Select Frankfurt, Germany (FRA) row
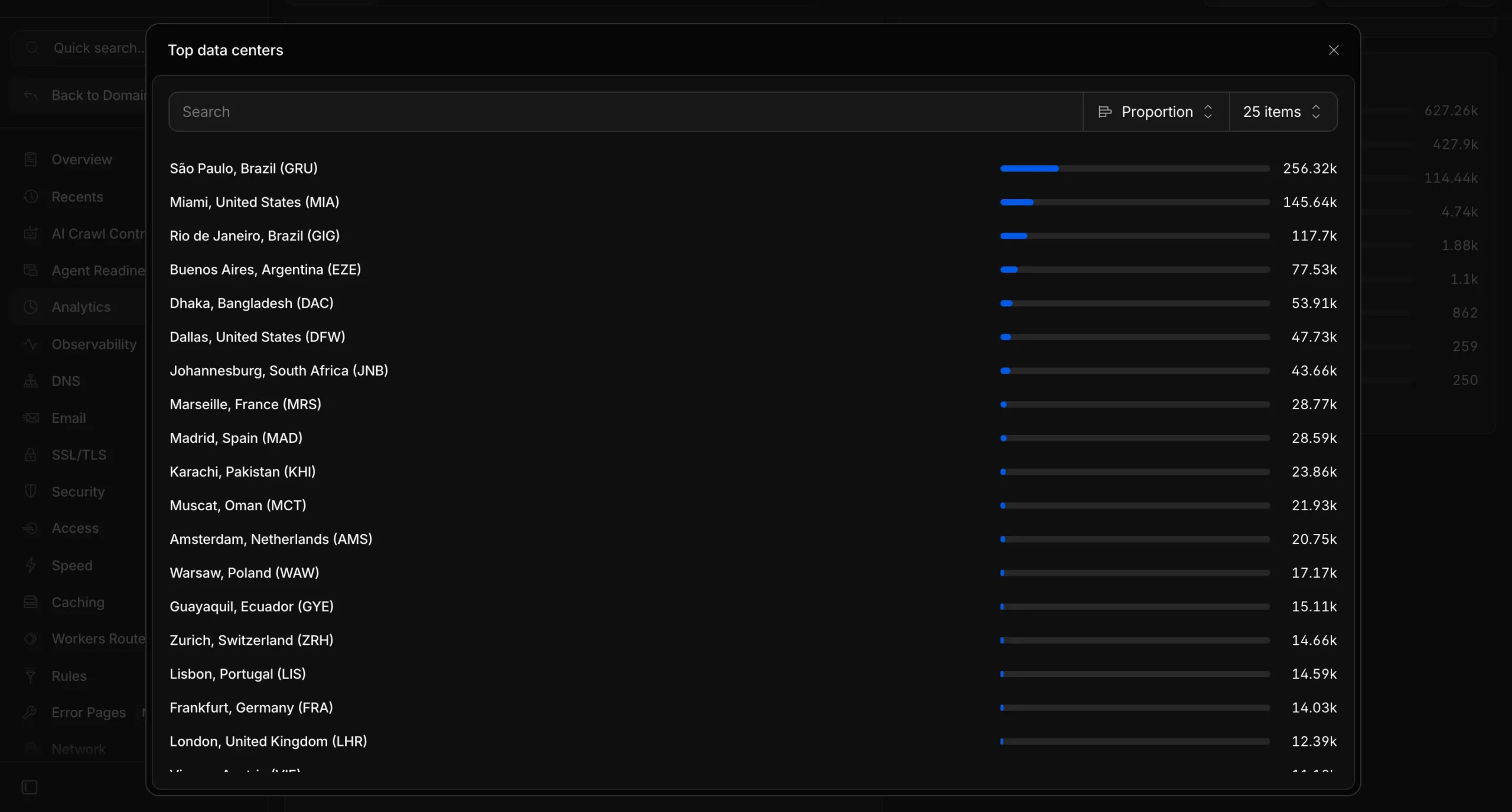 click(x=753, y=707)
